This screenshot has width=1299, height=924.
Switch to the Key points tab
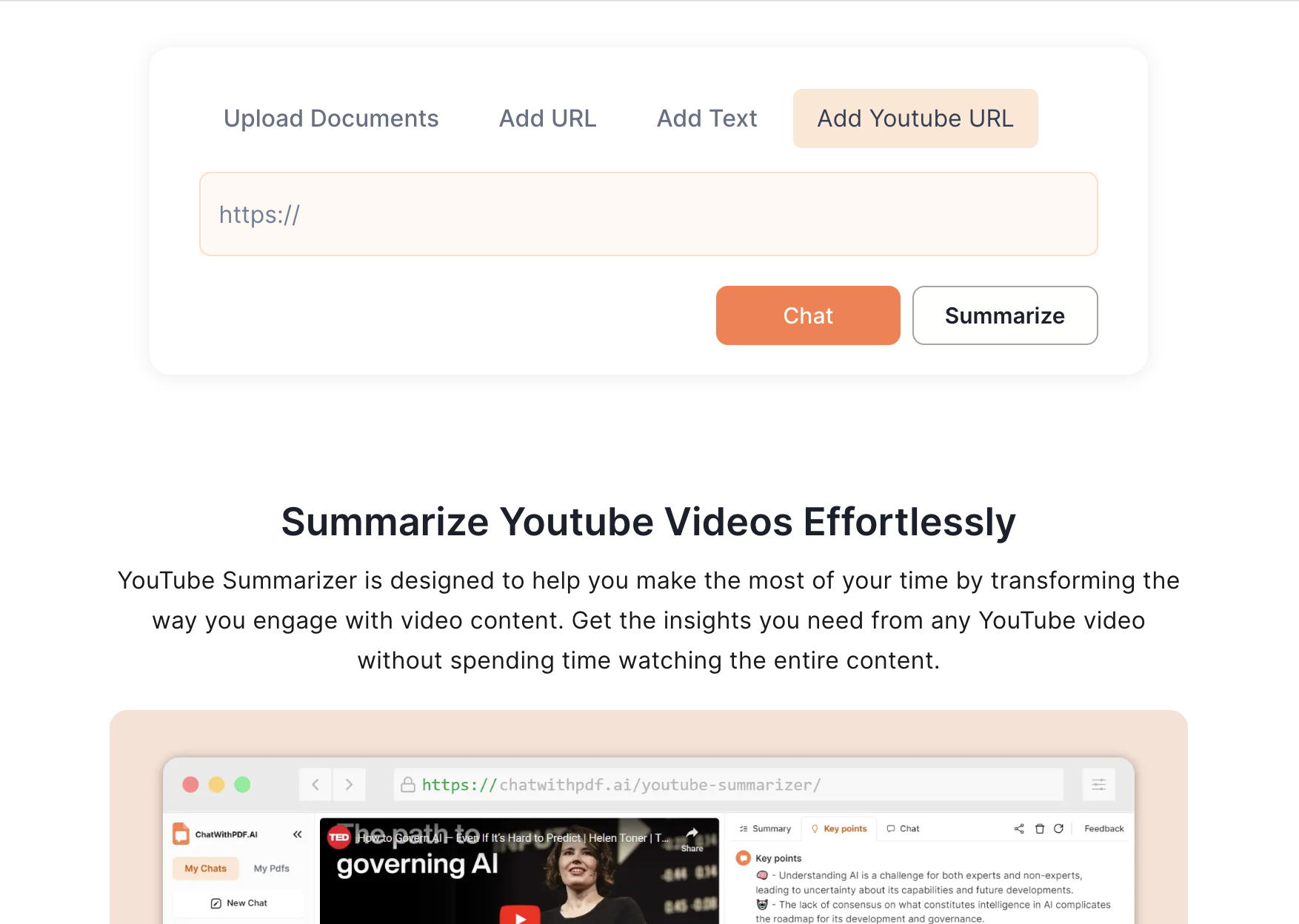point(839,829)
